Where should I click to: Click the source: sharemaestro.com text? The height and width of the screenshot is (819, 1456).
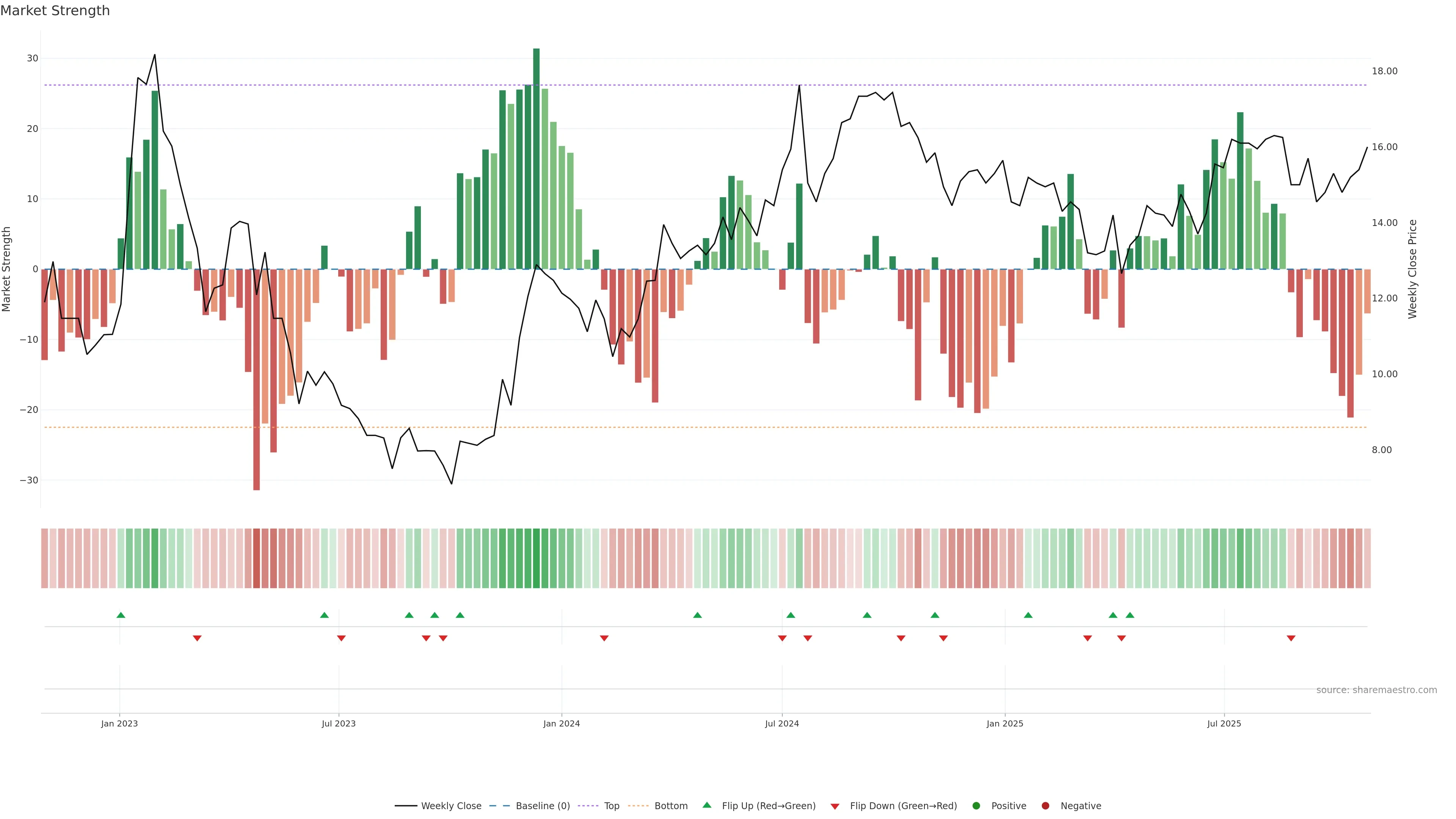point(1376,690)
